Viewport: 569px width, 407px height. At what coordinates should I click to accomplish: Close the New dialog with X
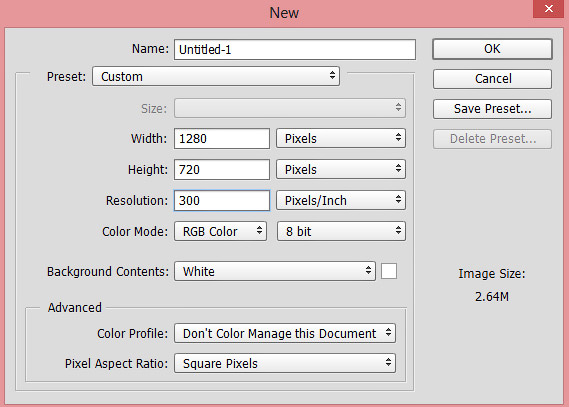tap(549, 8)
